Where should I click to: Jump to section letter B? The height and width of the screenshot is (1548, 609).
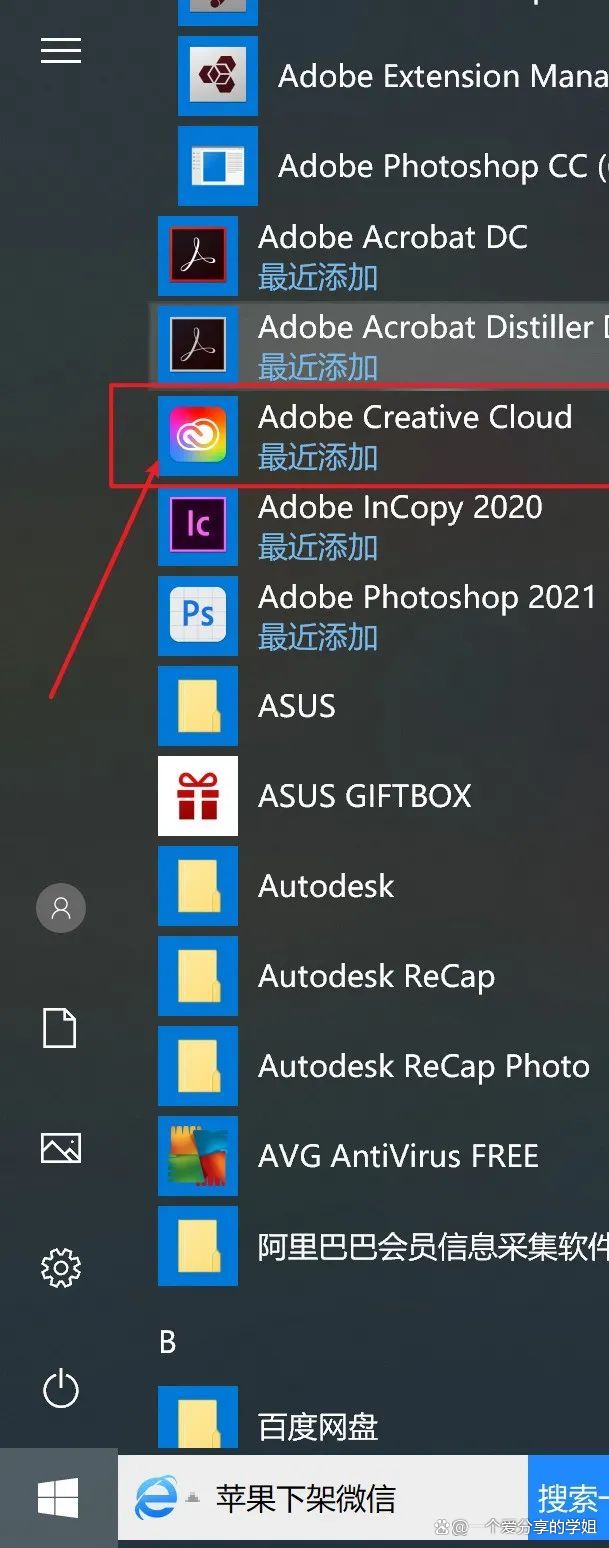[x=167, y=1343]
